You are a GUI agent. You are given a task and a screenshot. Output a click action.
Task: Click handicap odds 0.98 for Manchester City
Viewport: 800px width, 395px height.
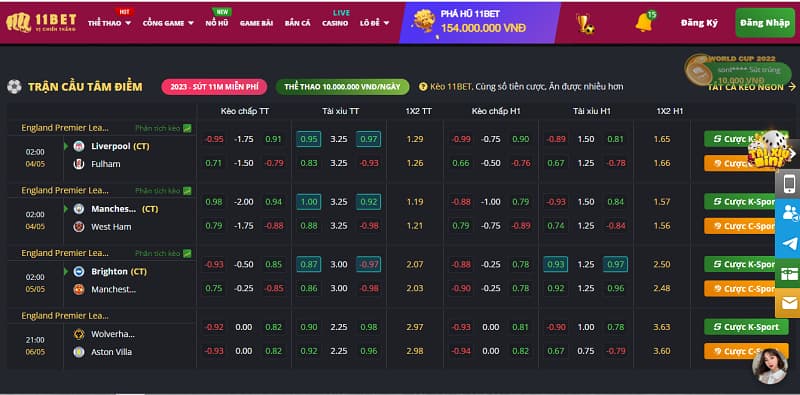[214, 202]
